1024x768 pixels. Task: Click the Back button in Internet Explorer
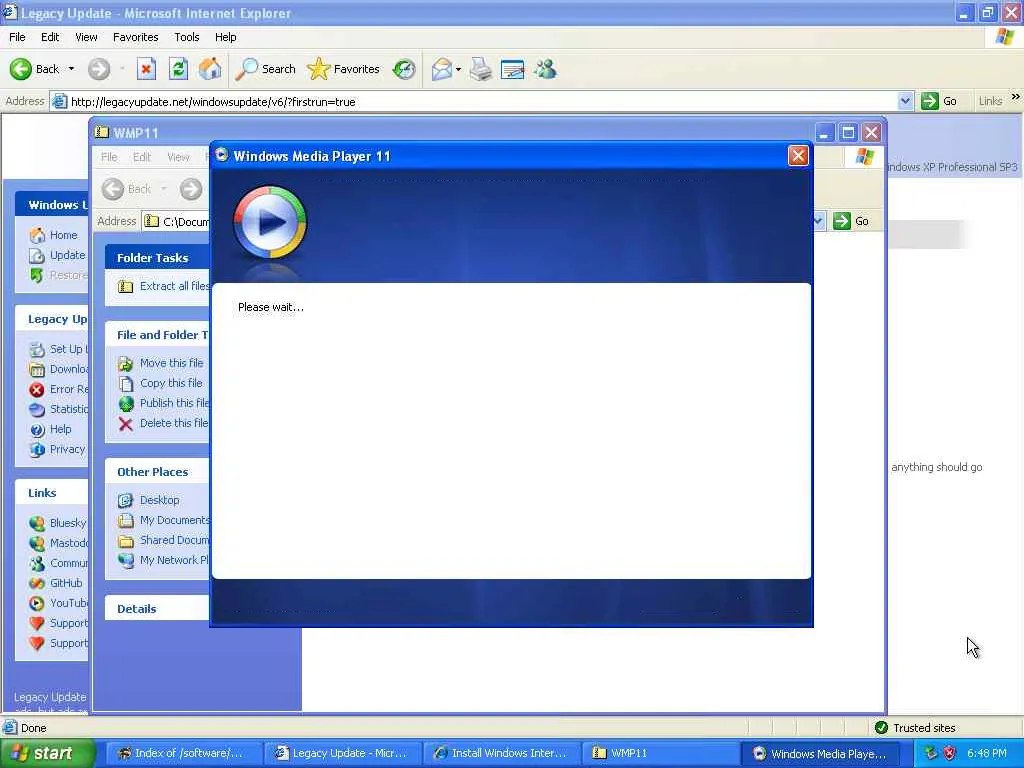[35, 69]
